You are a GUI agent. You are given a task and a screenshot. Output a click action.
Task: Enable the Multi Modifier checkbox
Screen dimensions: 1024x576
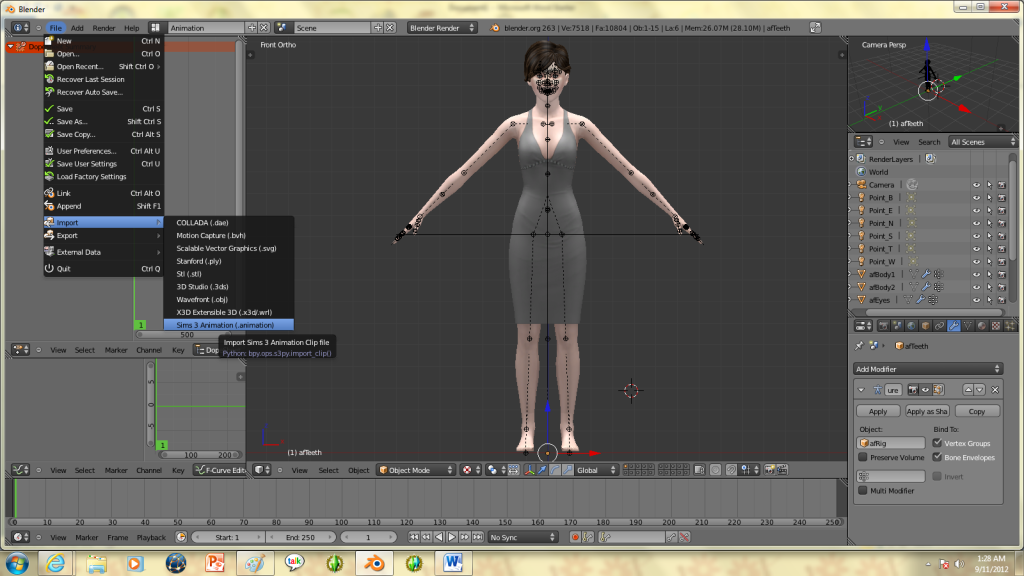(x=863, y=490)
